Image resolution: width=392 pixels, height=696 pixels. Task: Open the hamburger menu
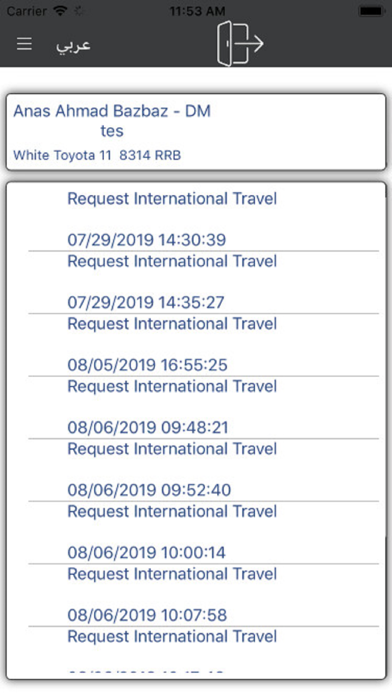click(24, 44)
